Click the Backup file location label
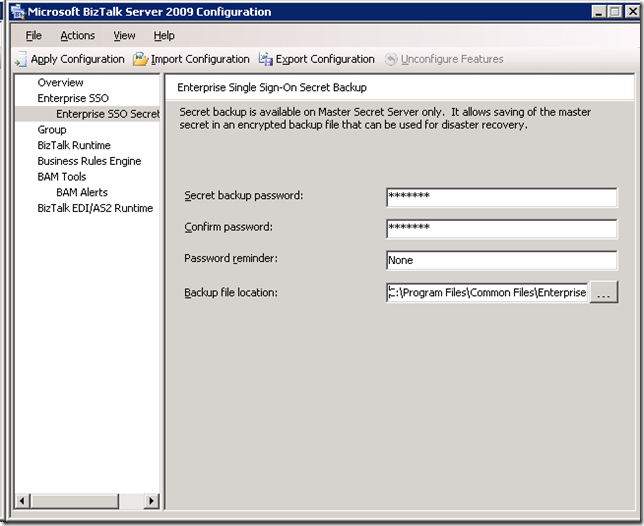 point(231,292)
